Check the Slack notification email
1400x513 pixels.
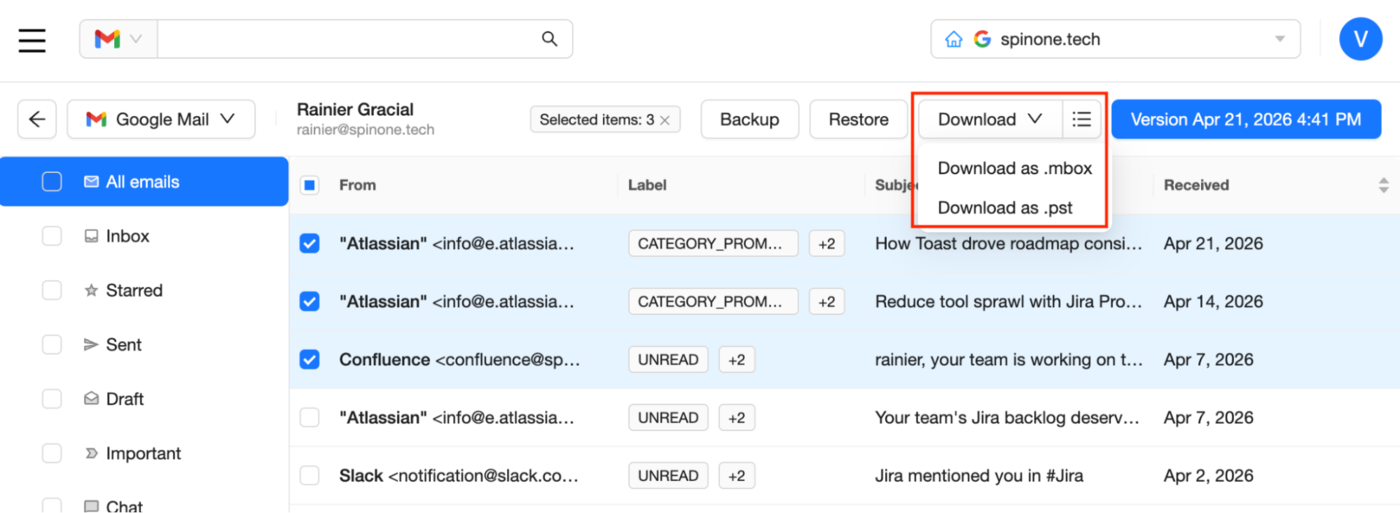pyautogui.click(x=310, y=475)
